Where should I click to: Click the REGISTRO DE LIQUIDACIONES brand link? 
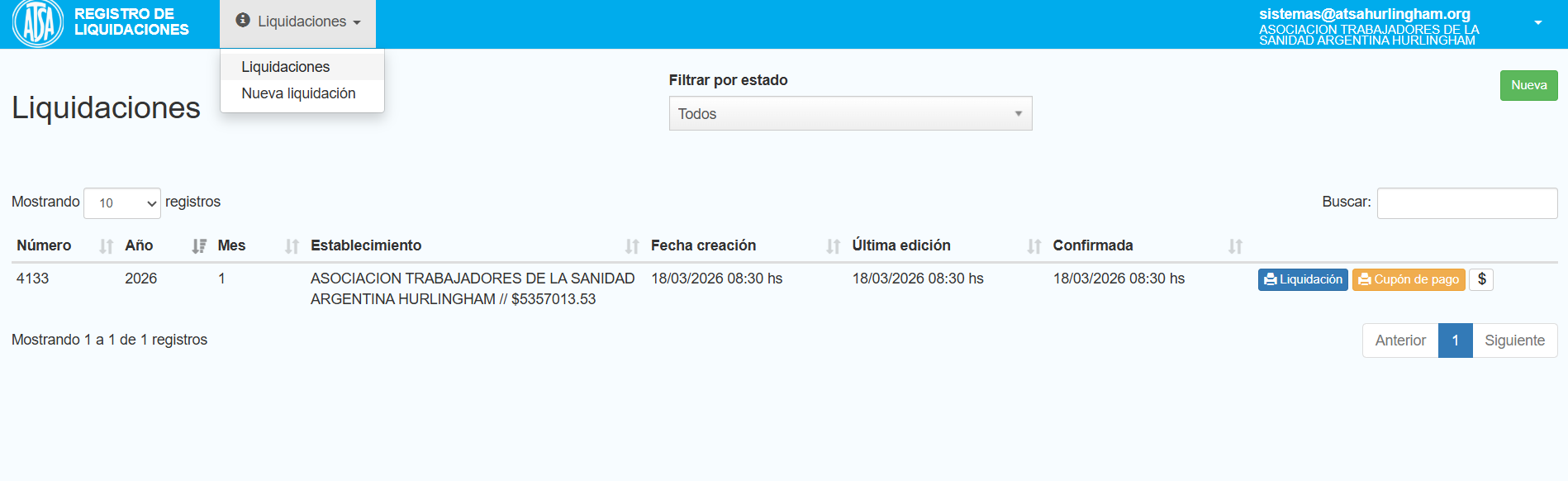click(131, 21)
